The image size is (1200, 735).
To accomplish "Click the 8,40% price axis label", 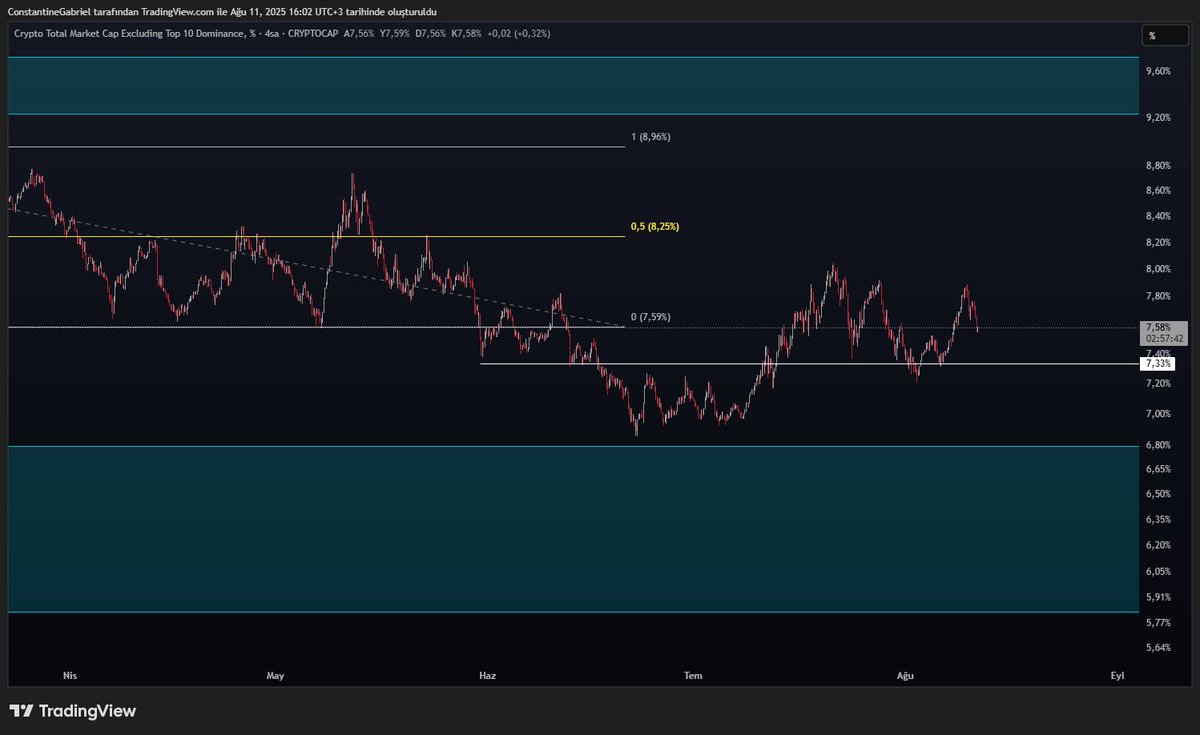I will [x=1158, y=216].
